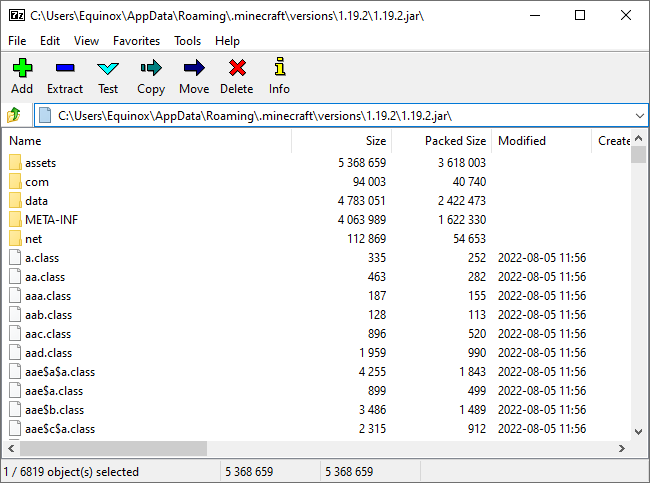The image size is (650, 483).
Task: Select the aad.class file icon
Action: (x=15, y=353)
